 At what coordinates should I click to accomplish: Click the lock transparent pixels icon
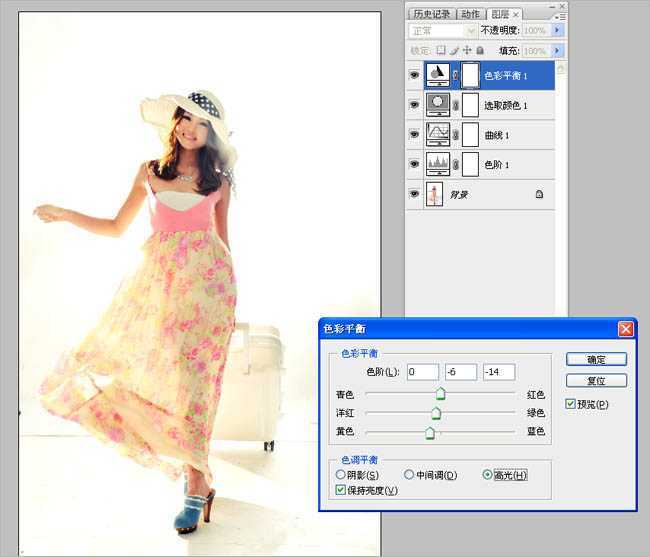(x=441, y=50)
